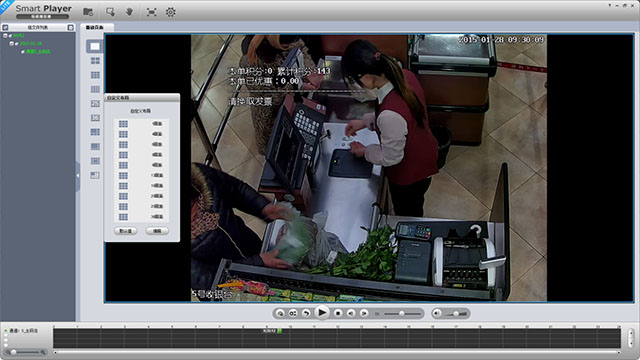Stop the video playback
This screenshot has height=360, width=640.
pos(338,313)
